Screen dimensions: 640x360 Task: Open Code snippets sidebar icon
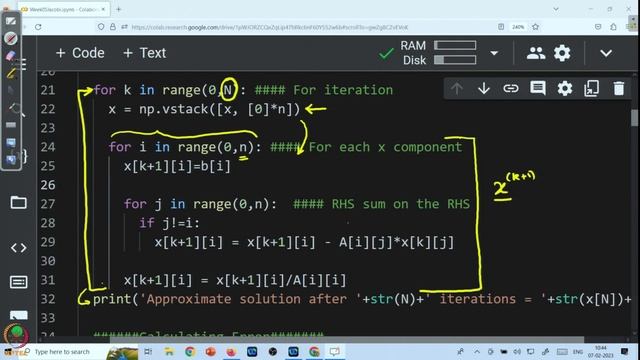pos(18,247)
